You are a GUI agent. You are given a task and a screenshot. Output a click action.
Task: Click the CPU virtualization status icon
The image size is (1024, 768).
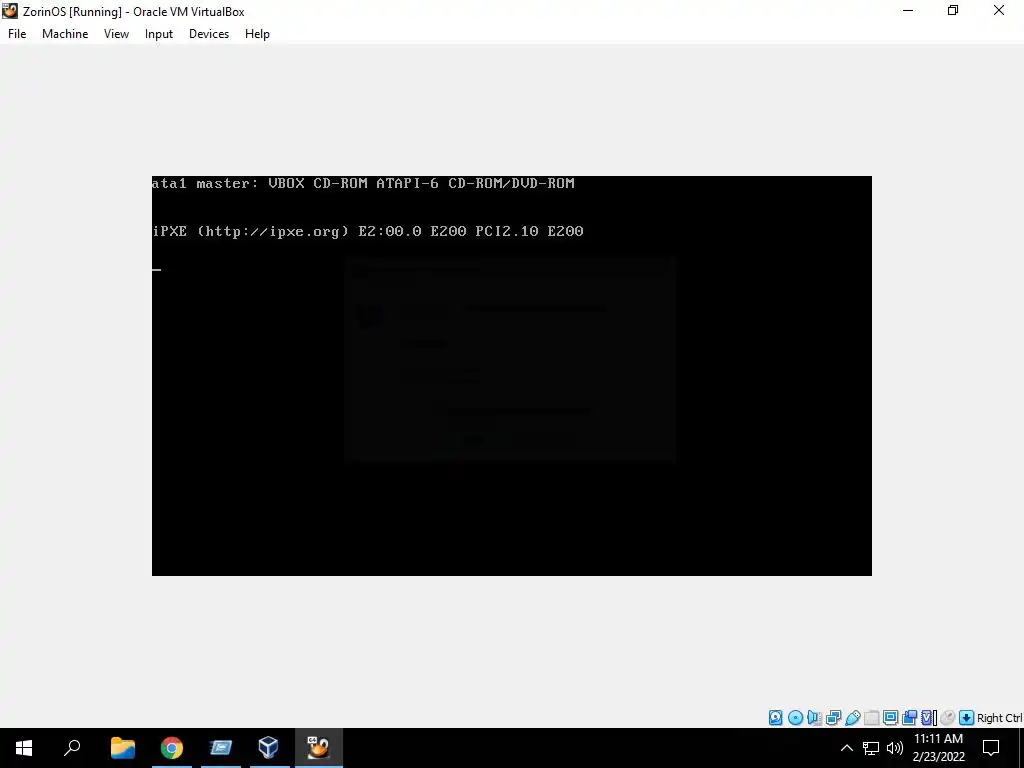pos(929,718)
